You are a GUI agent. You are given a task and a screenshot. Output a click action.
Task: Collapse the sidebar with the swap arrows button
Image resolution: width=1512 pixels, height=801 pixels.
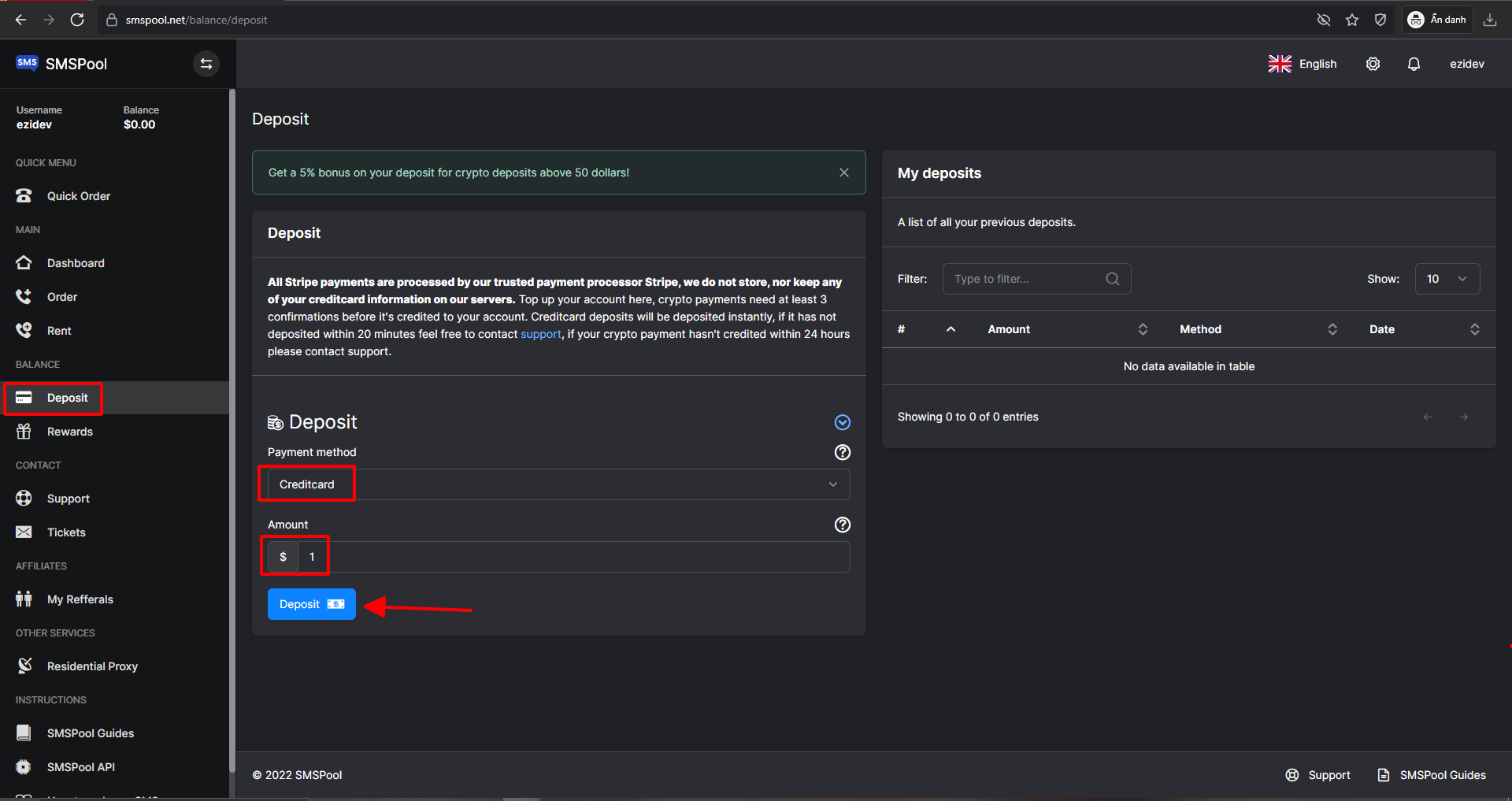tap(206, 64)
